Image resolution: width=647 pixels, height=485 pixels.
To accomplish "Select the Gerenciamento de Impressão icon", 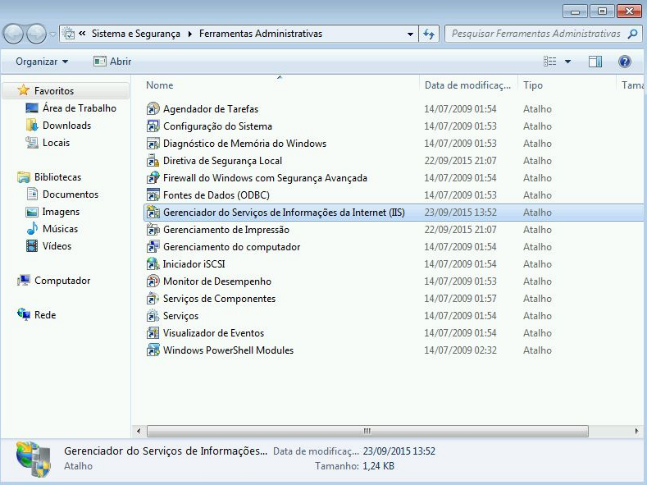I will (153, 229).
